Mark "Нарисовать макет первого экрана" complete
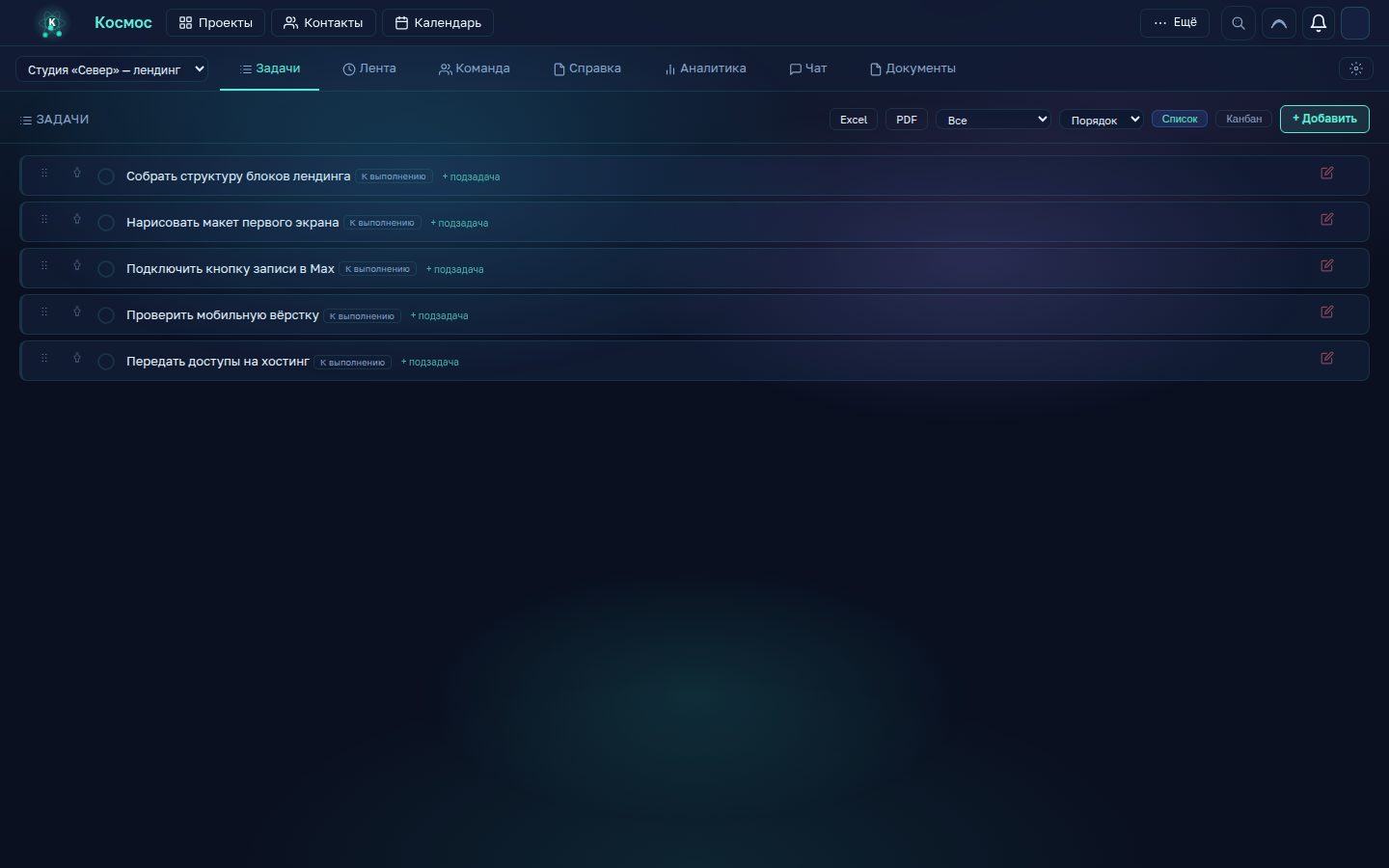 (x=106, y=223)
